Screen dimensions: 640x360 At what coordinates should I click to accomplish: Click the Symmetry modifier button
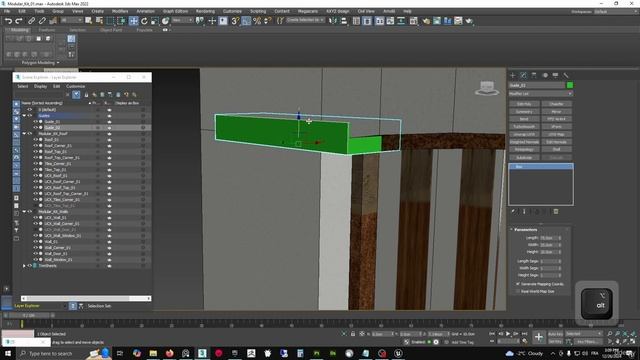point(524,111)
